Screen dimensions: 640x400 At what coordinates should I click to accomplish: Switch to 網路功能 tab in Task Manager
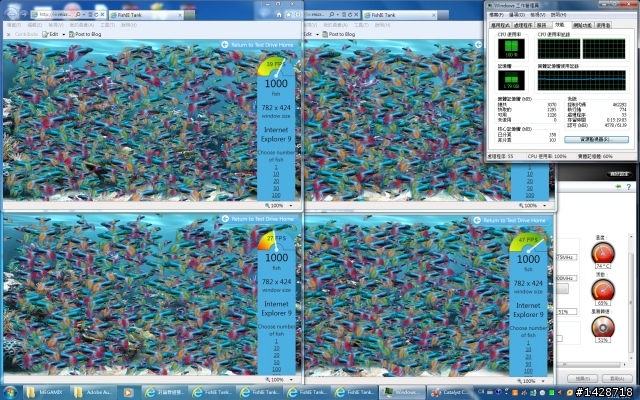582,25
